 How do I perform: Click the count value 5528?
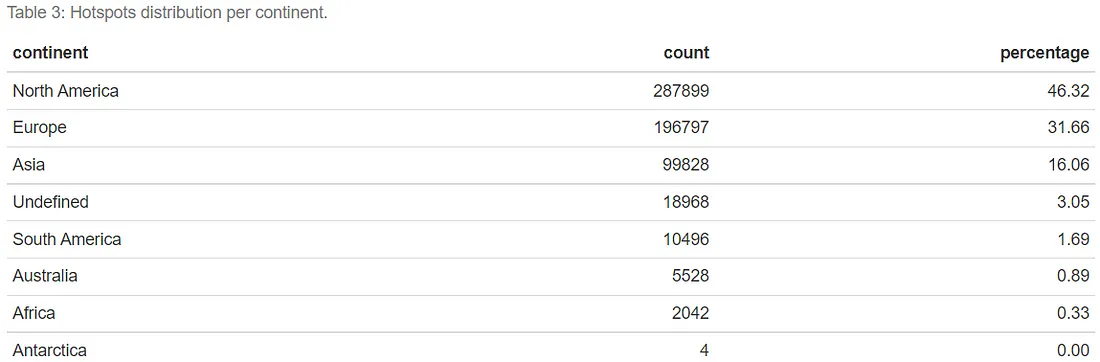(690, 276)
